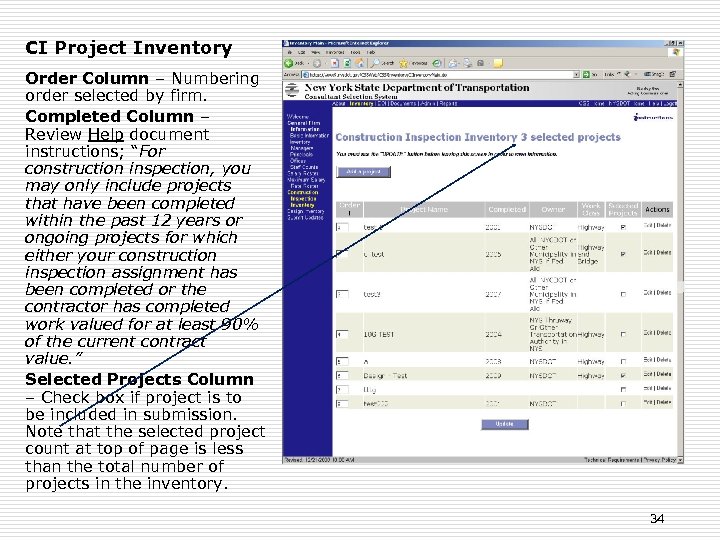Click the green Go arrow icon
The height and width of the screenshot is (540, 720).
(586, 74)
